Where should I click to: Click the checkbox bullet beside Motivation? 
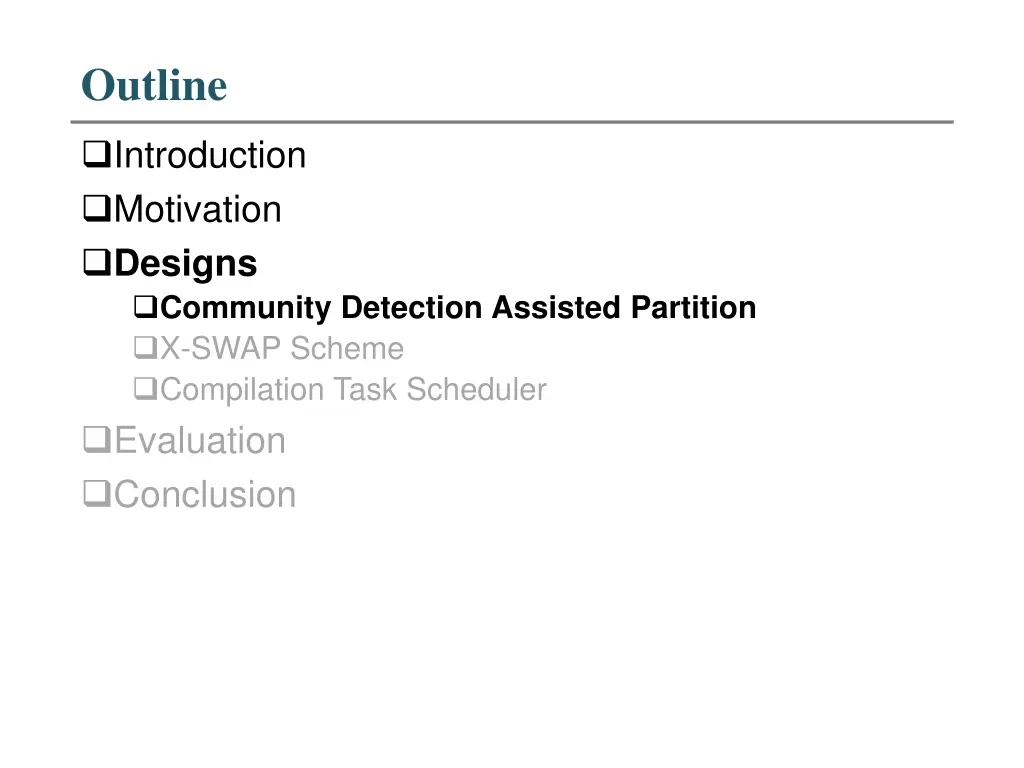[x=97, y=209]
